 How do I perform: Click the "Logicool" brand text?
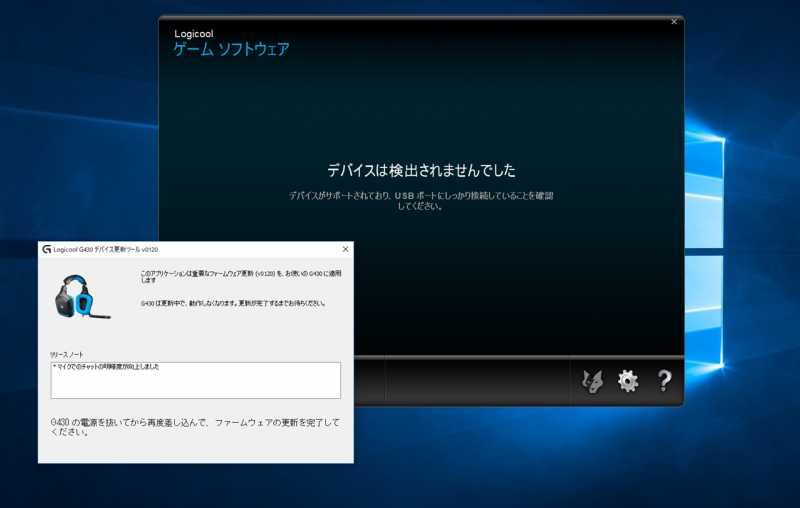point(193,34)
